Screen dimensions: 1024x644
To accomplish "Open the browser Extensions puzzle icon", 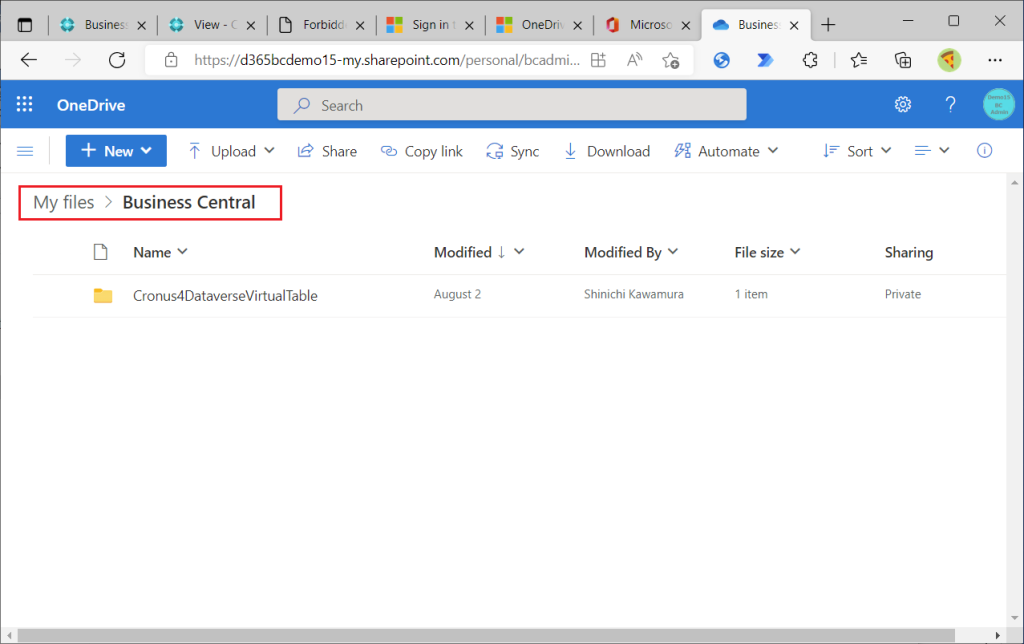I will [810, 60].
